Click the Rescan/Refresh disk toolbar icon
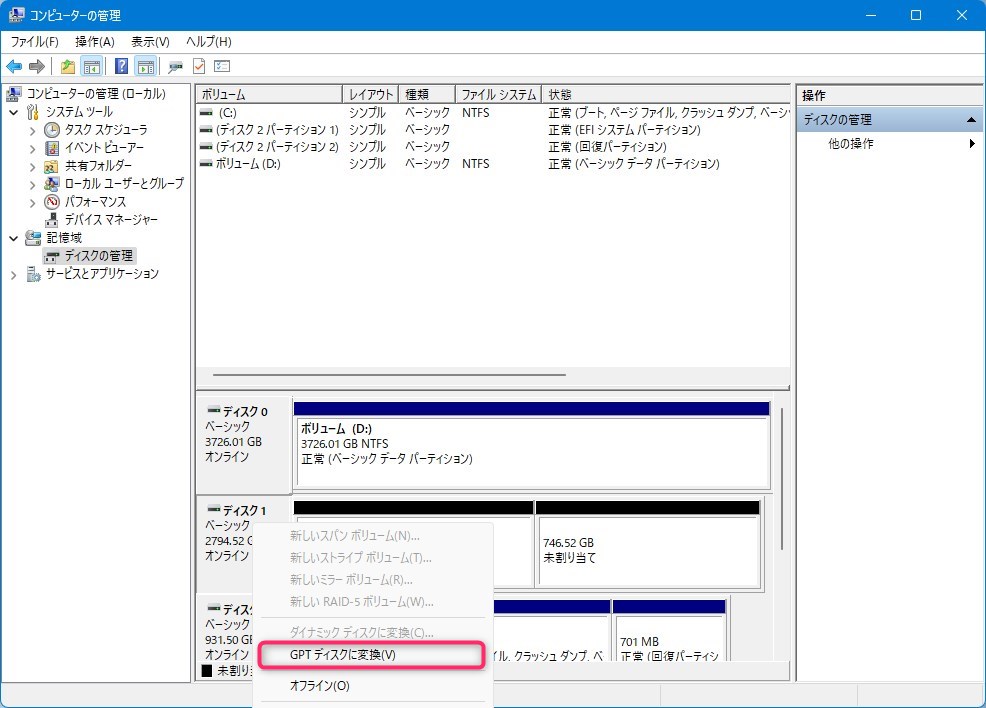Viewport: 986px width, 708px height. [x=176, y=66]
